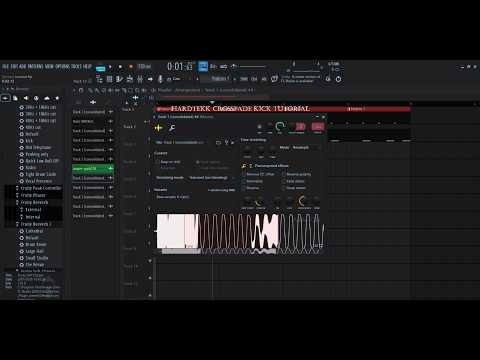Open the HELP menu

[87, 66]
